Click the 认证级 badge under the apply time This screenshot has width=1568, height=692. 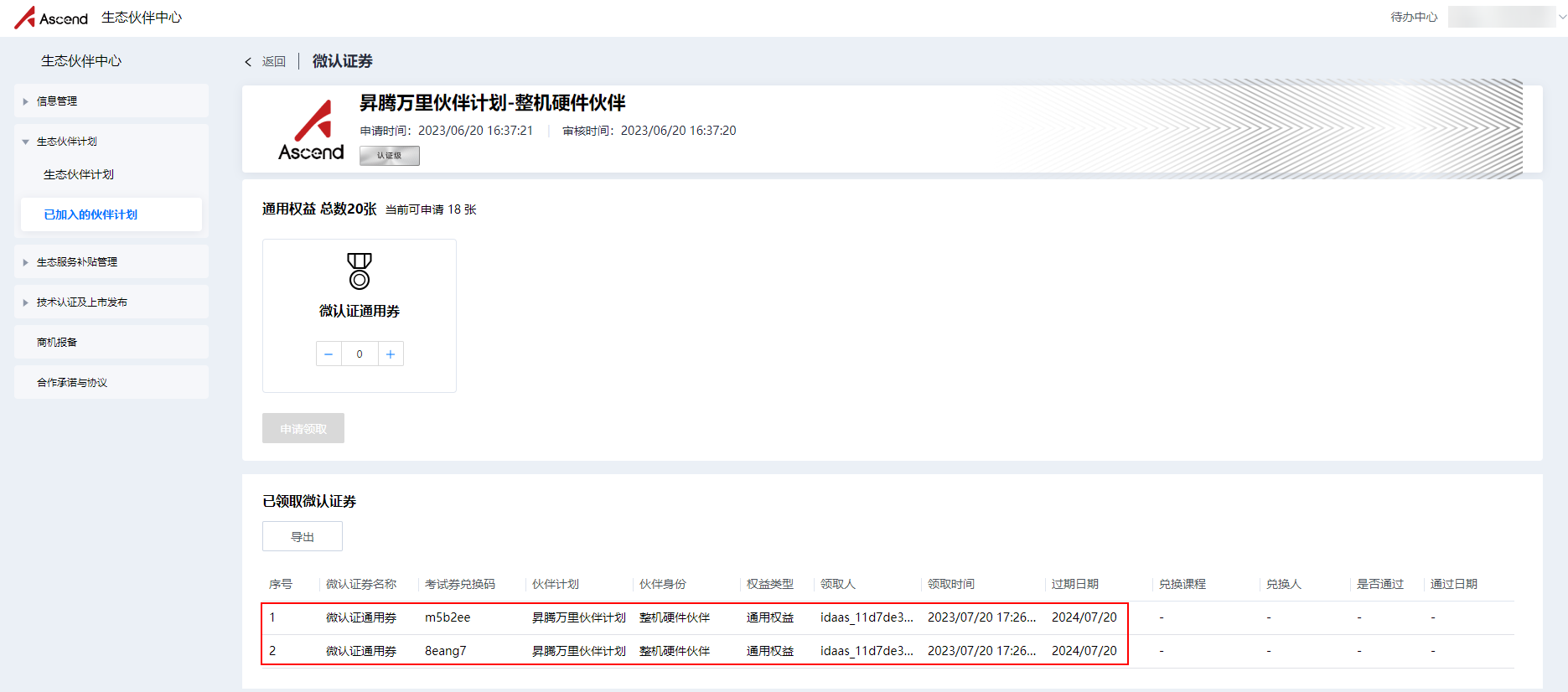click(x=390, y=156)
